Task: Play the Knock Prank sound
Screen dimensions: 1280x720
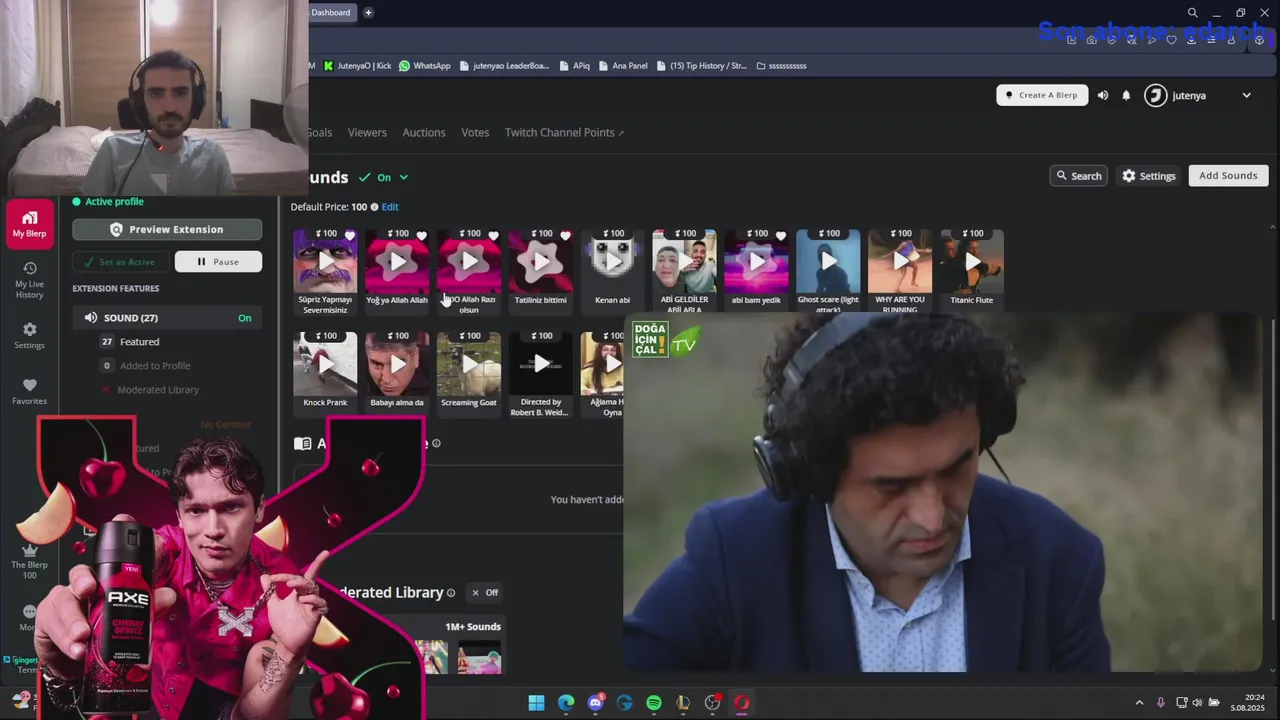Action: tap(326, 364)
